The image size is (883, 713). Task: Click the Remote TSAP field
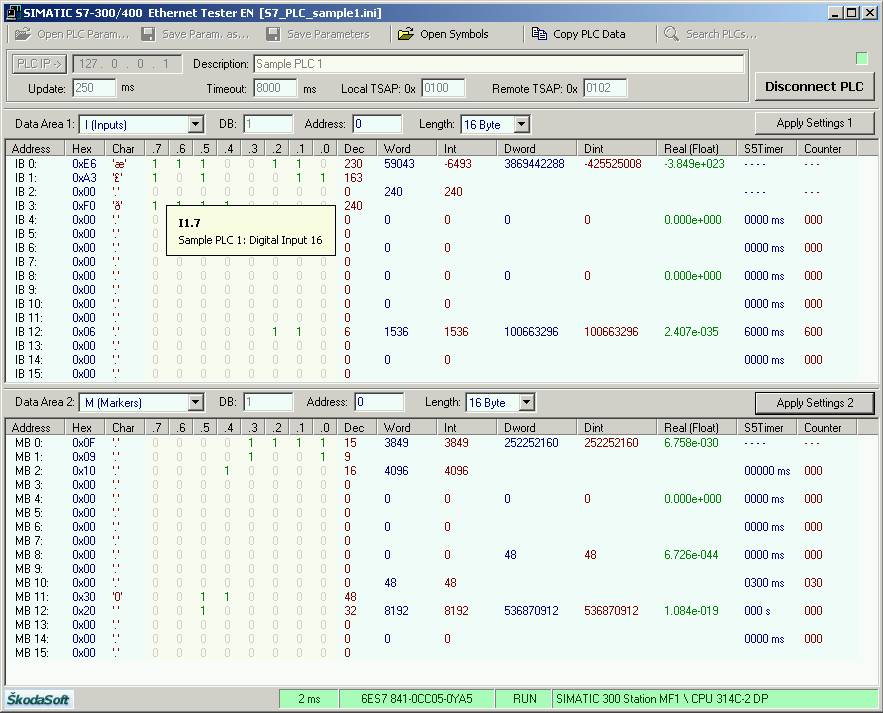click(605, 88)
